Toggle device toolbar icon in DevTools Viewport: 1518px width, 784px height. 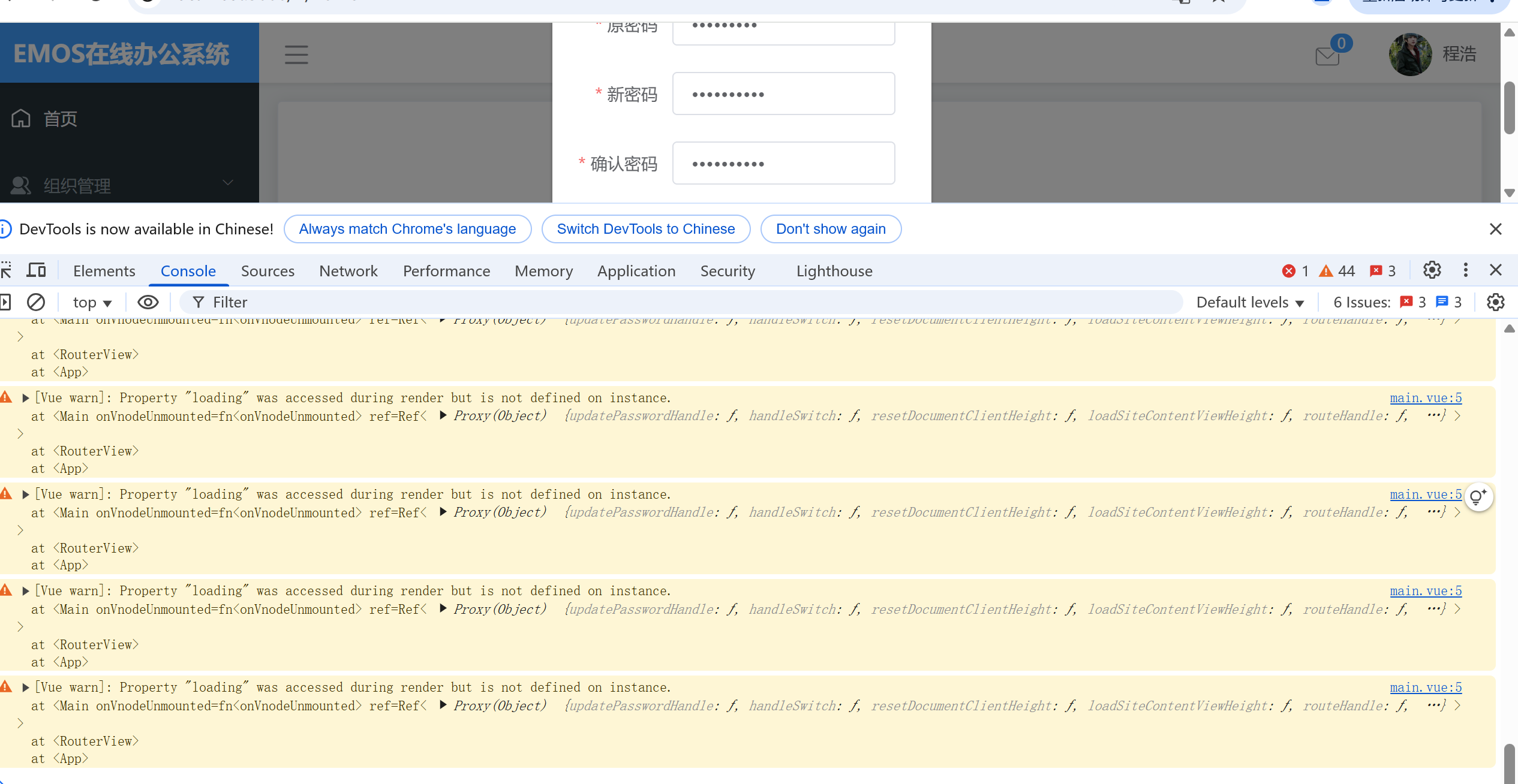(x=37, y=270)
